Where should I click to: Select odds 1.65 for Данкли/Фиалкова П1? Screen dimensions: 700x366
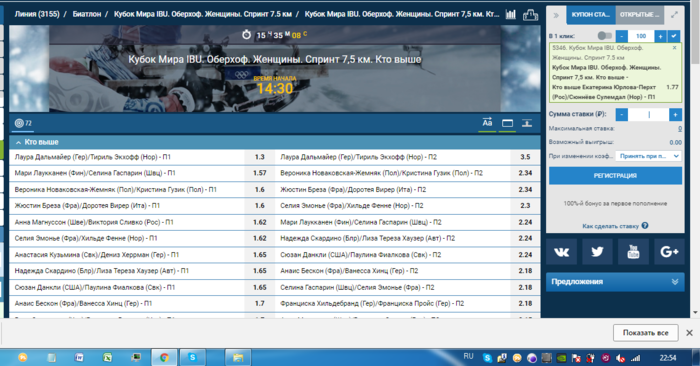click(259, 287)
